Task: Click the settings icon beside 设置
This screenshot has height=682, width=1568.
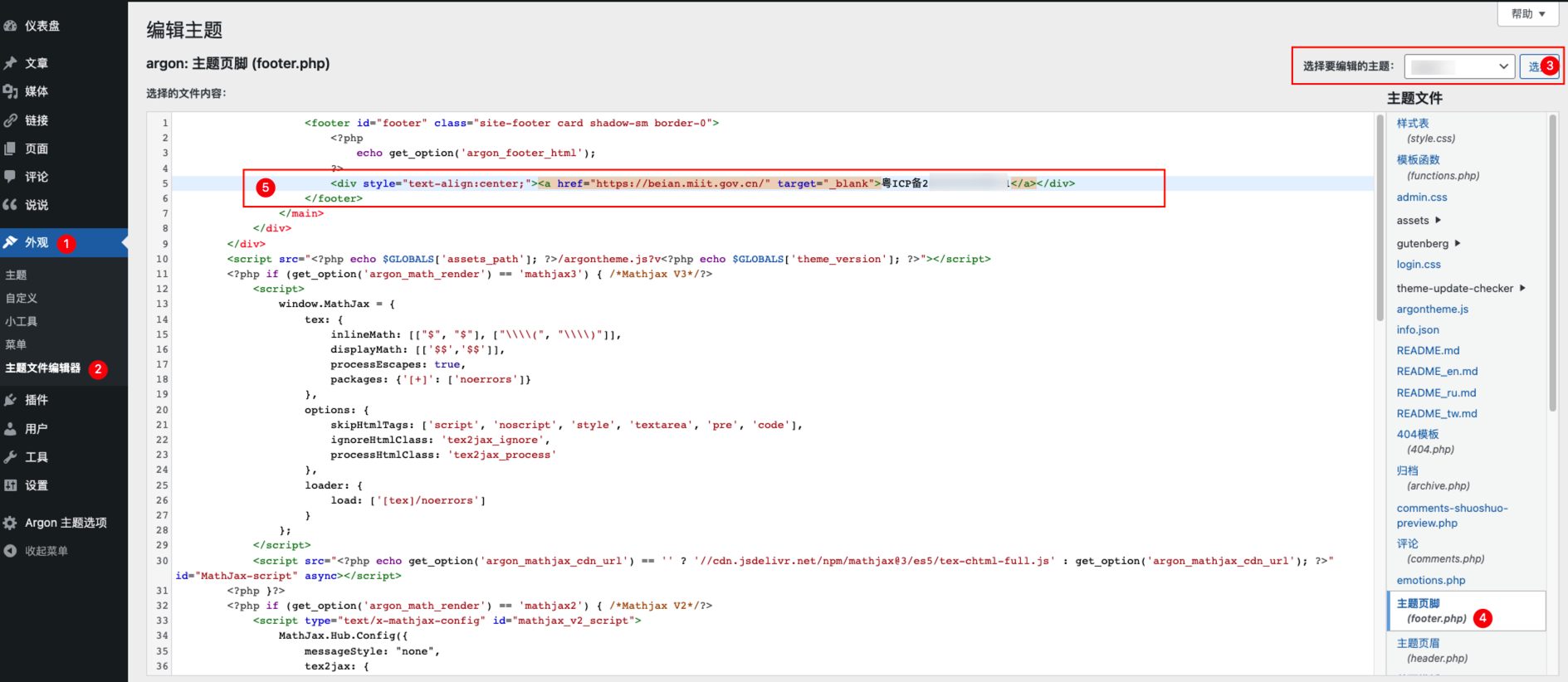Action: [10, 485]
